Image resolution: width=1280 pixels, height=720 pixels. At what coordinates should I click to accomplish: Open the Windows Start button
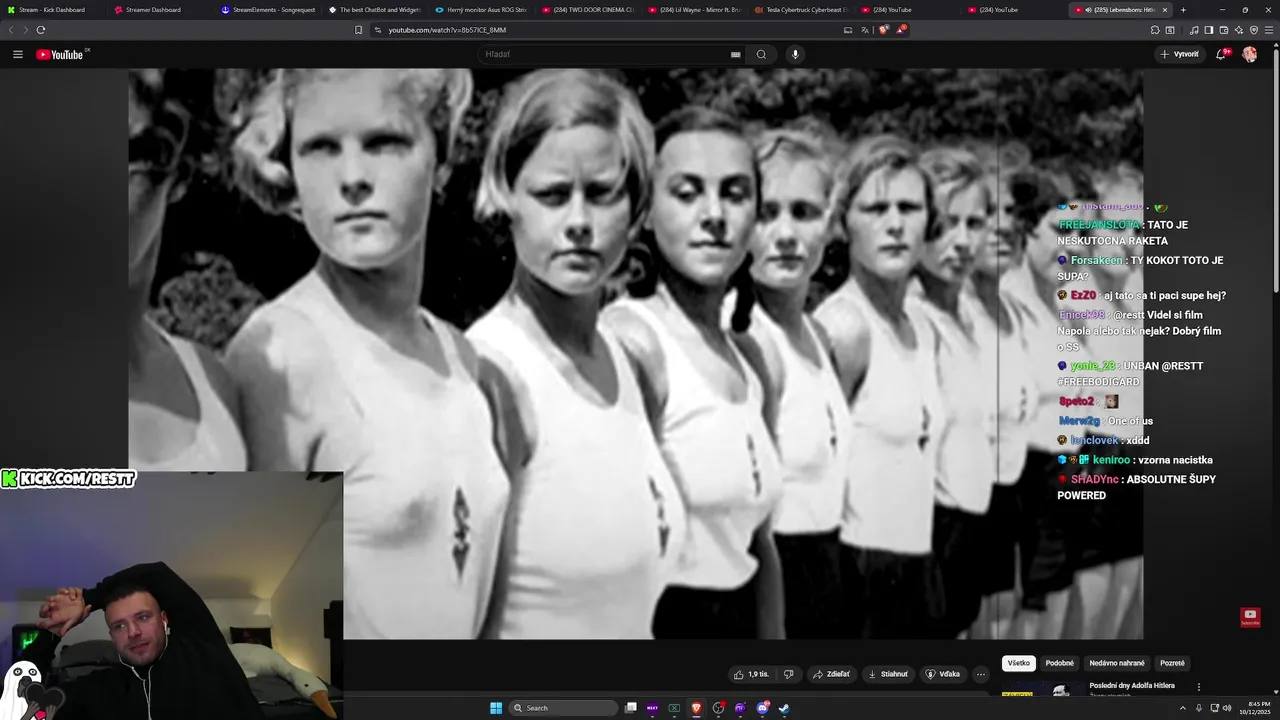[496, 708]
